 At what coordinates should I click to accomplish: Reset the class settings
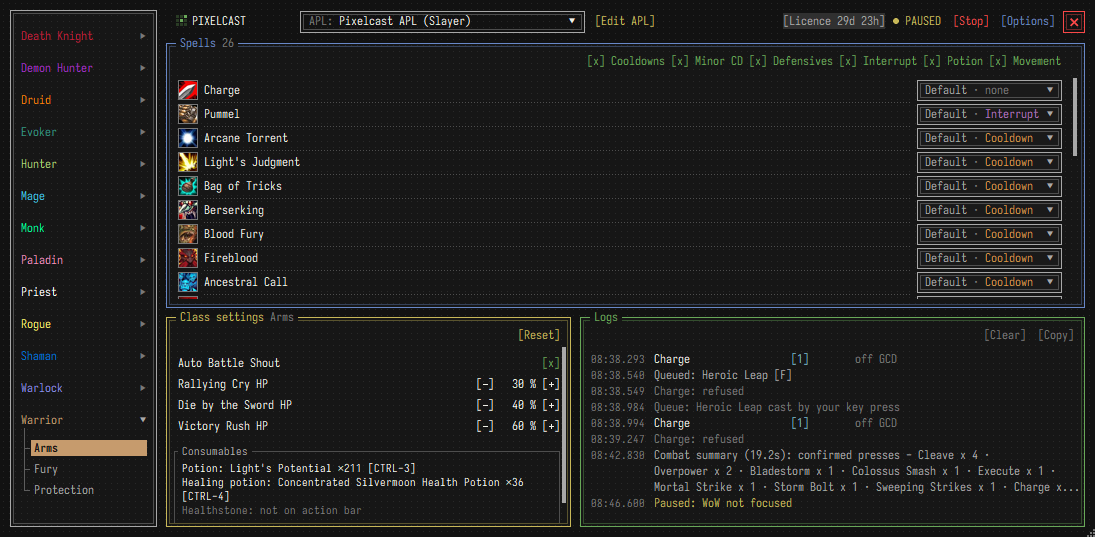[538, 335]
